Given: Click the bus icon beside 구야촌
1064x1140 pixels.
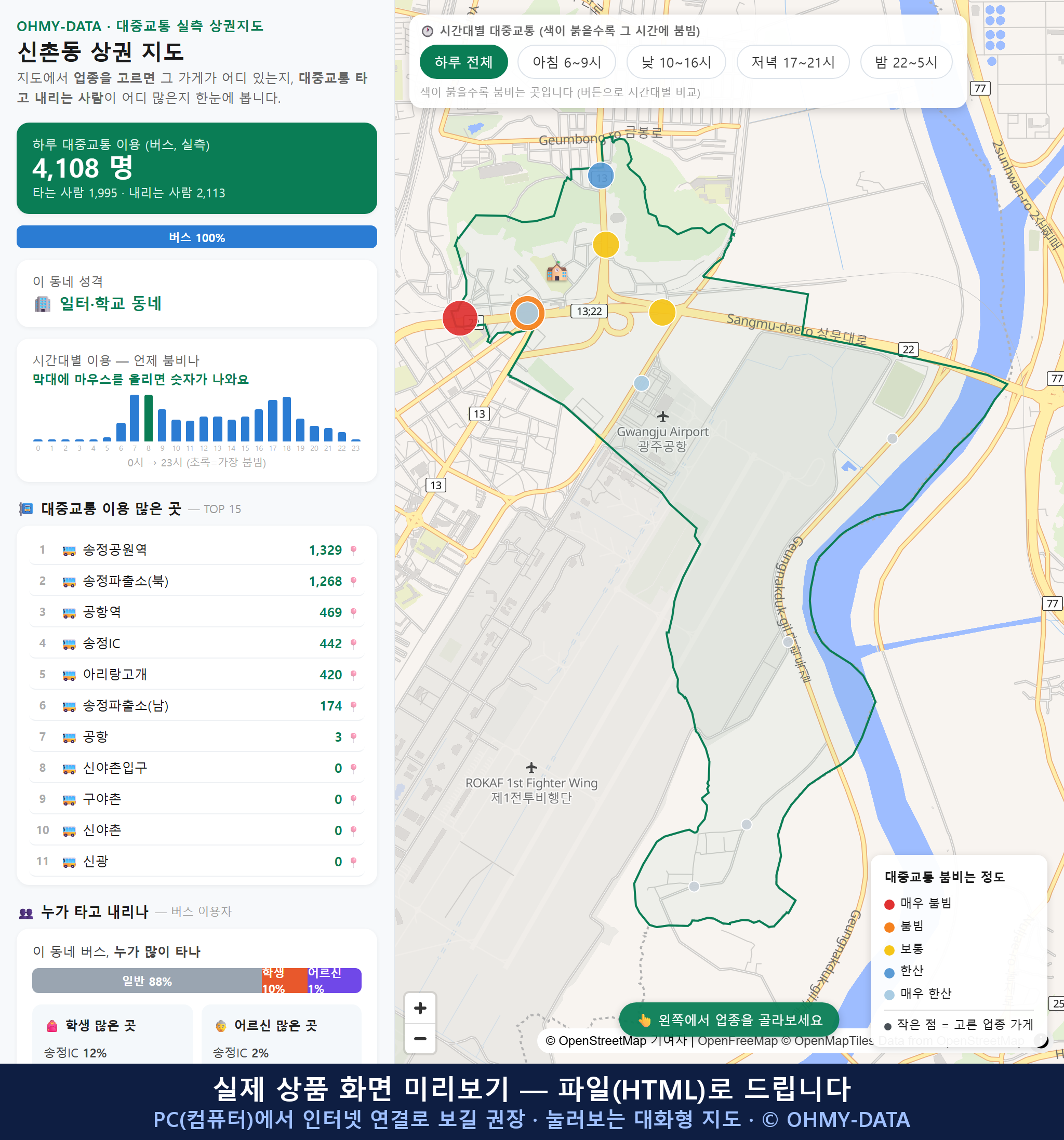Looking at the screenshot, I should coord(69,799).
